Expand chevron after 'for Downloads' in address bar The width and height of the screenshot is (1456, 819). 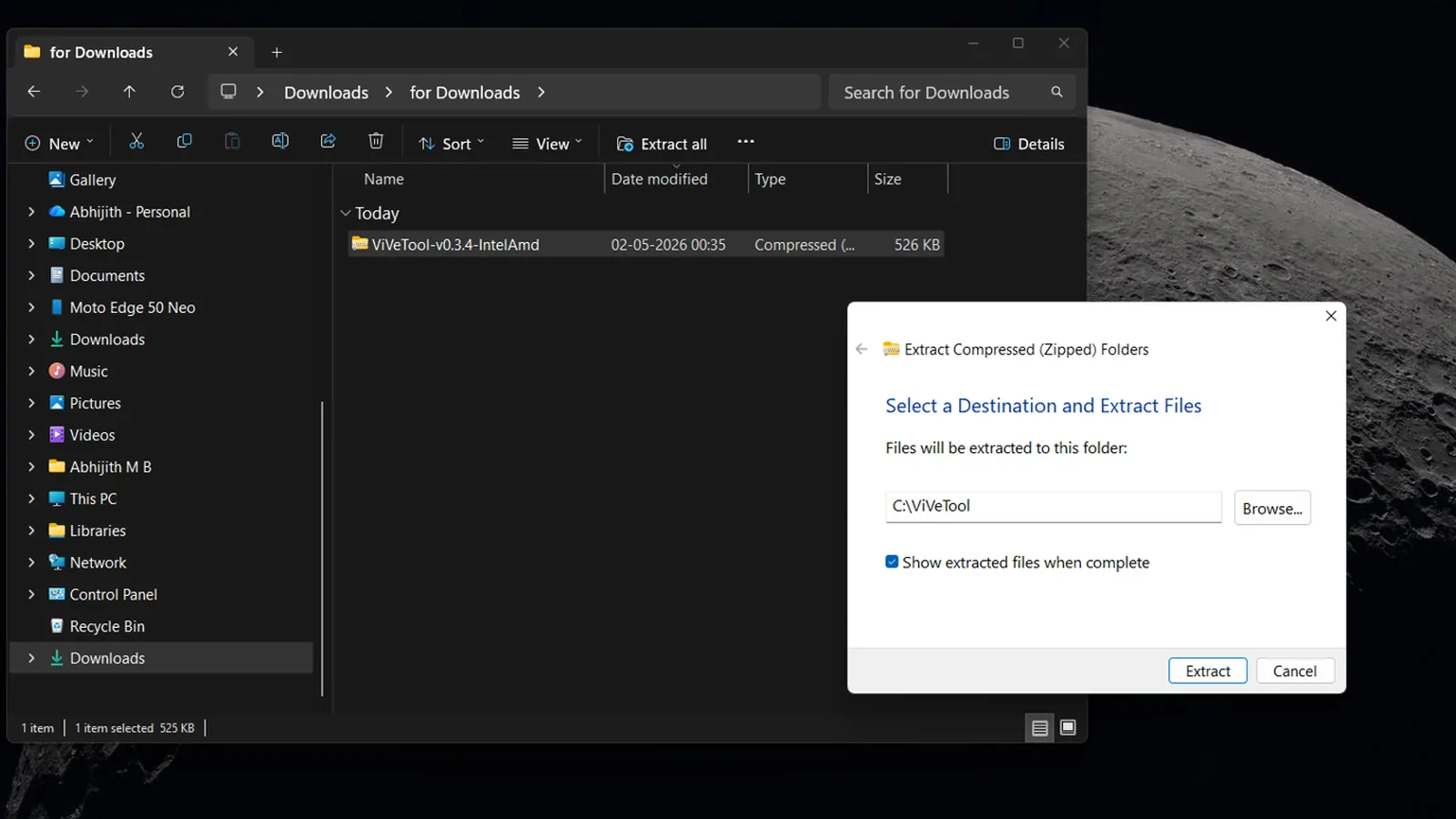tap(541, 92)
